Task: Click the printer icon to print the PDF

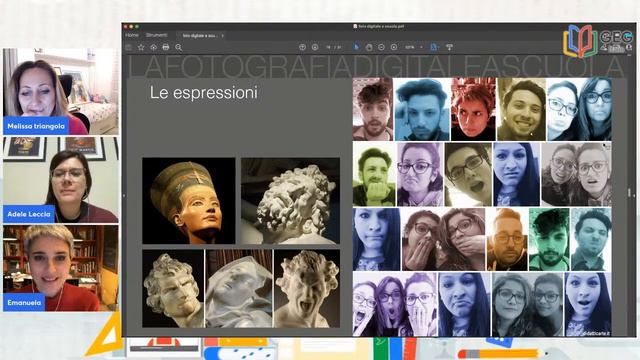Action: click(166, 47)
